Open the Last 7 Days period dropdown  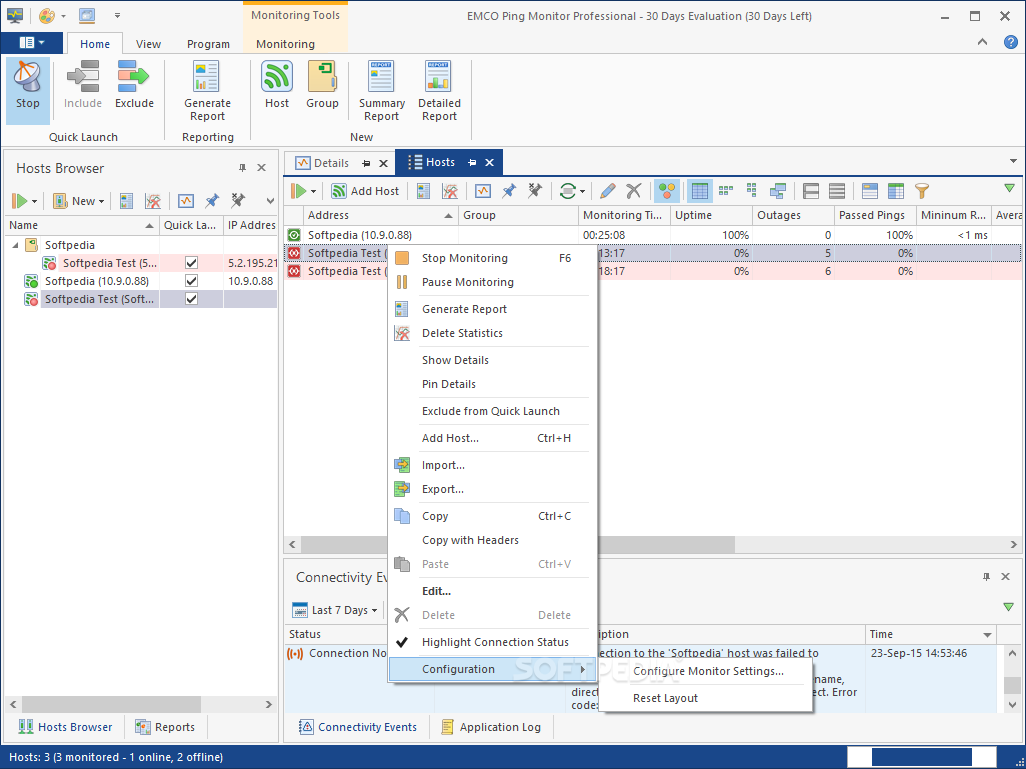[x=335, y=610]
